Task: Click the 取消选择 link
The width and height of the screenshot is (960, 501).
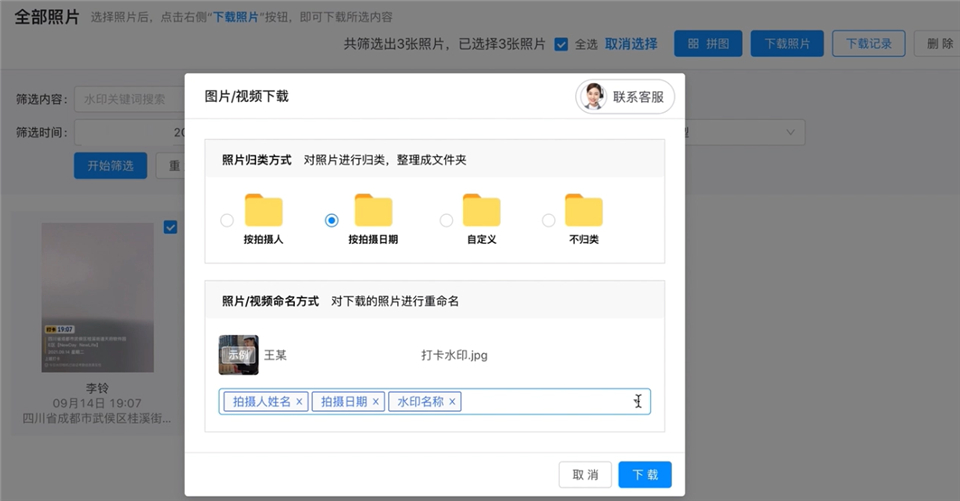Action: tap(631, 44)
